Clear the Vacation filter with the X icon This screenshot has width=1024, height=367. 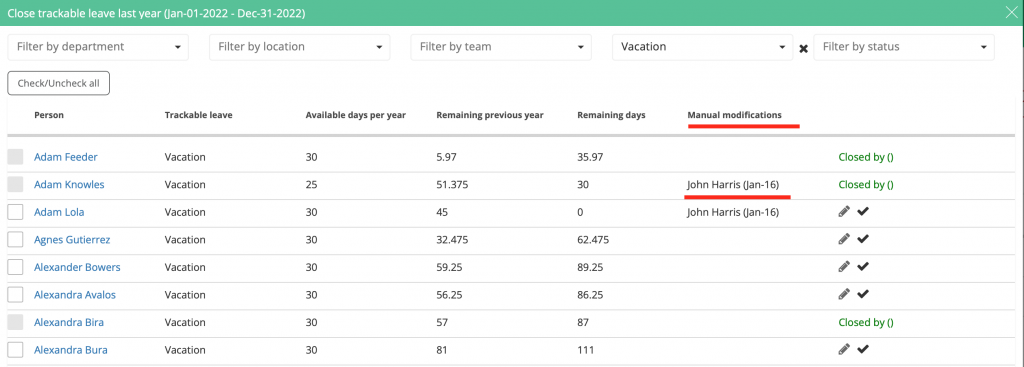(803, 48)
